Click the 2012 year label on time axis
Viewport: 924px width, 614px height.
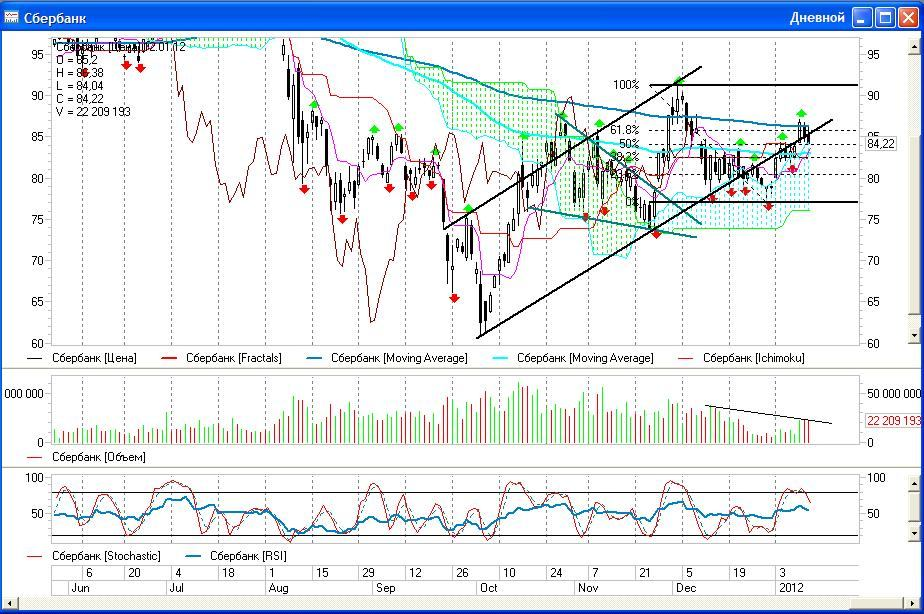[x=791, y=587]
